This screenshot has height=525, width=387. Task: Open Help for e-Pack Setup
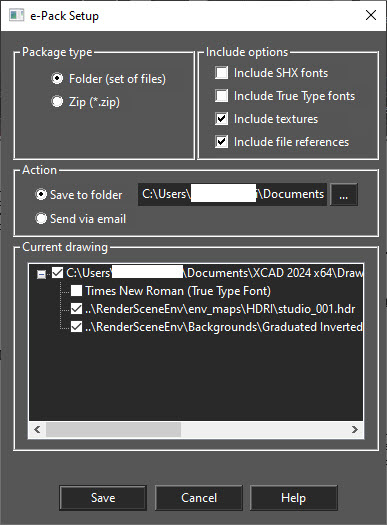tap(294, 498)
